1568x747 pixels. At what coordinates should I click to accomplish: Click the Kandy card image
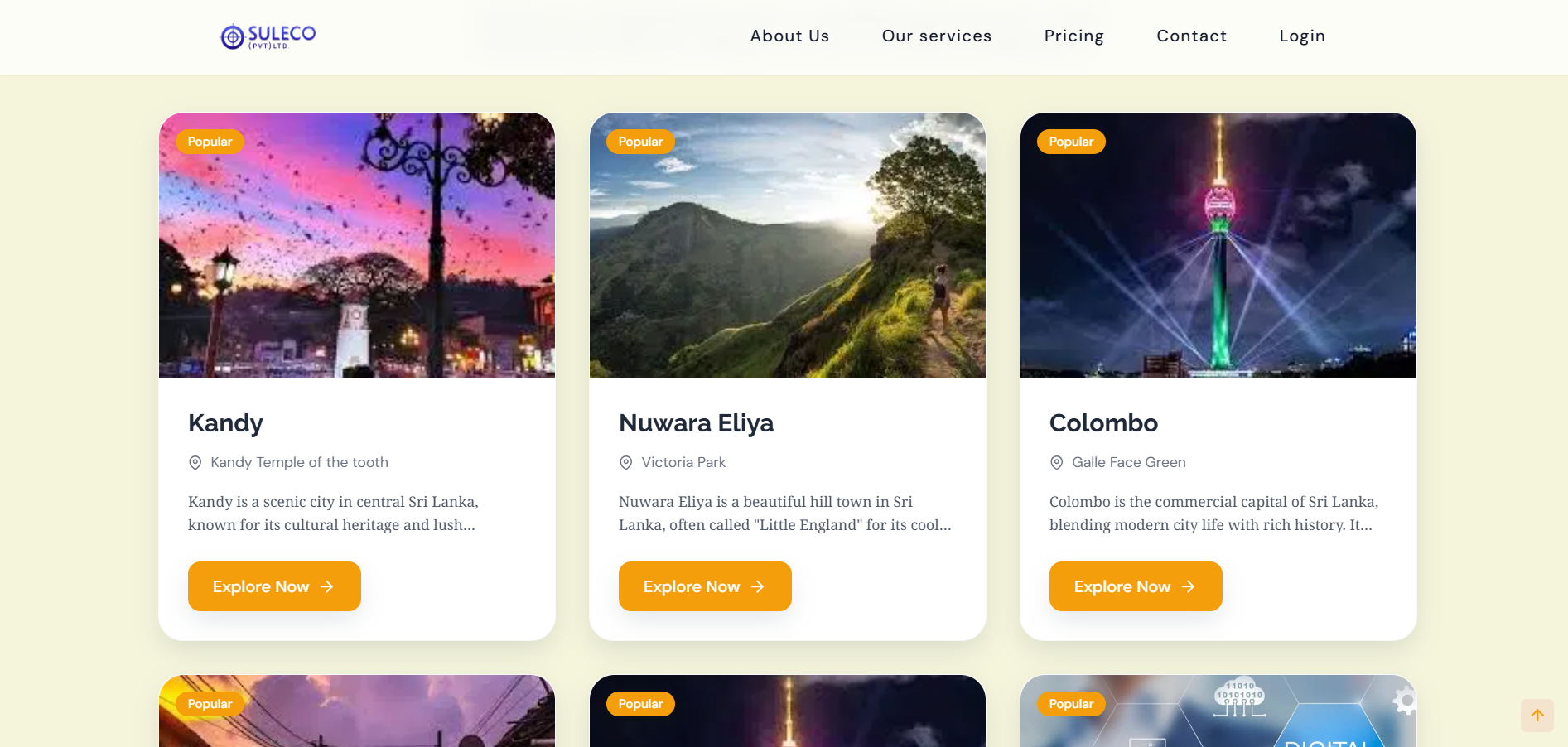(x=357, y=245)
